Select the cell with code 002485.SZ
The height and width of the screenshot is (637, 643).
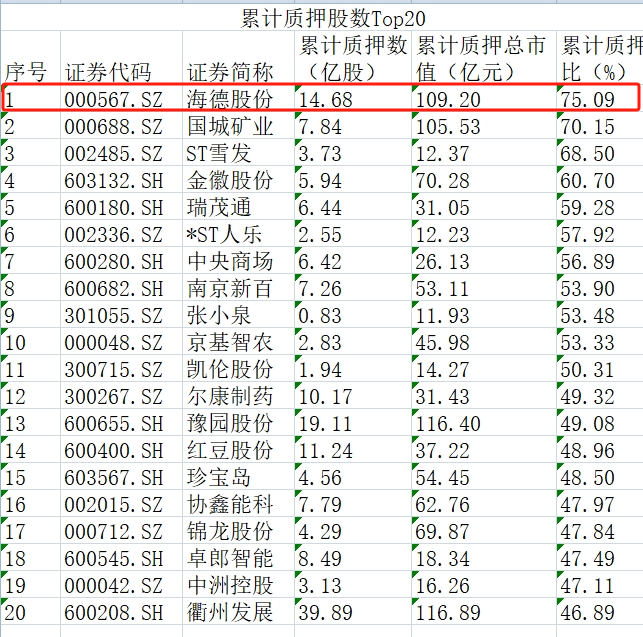pos(121,152)
